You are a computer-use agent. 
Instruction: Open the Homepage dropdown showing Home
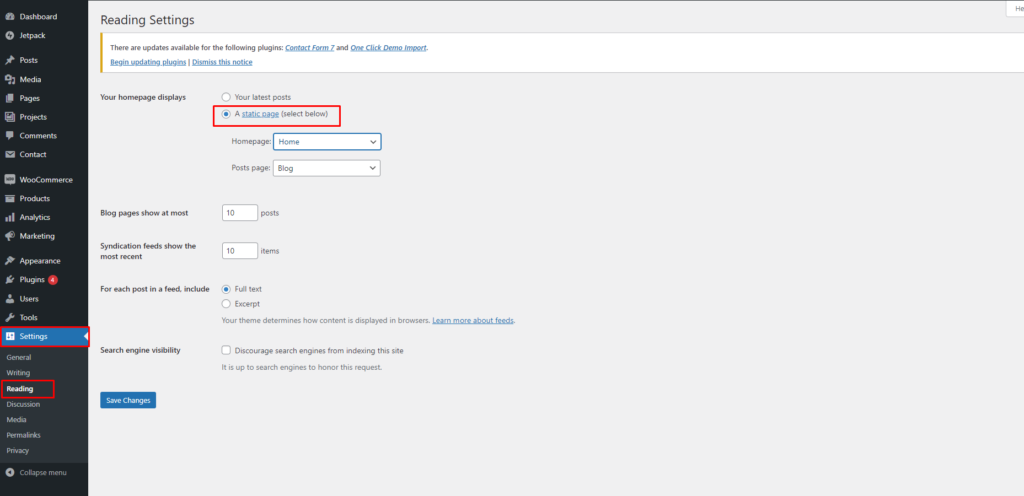327,142
